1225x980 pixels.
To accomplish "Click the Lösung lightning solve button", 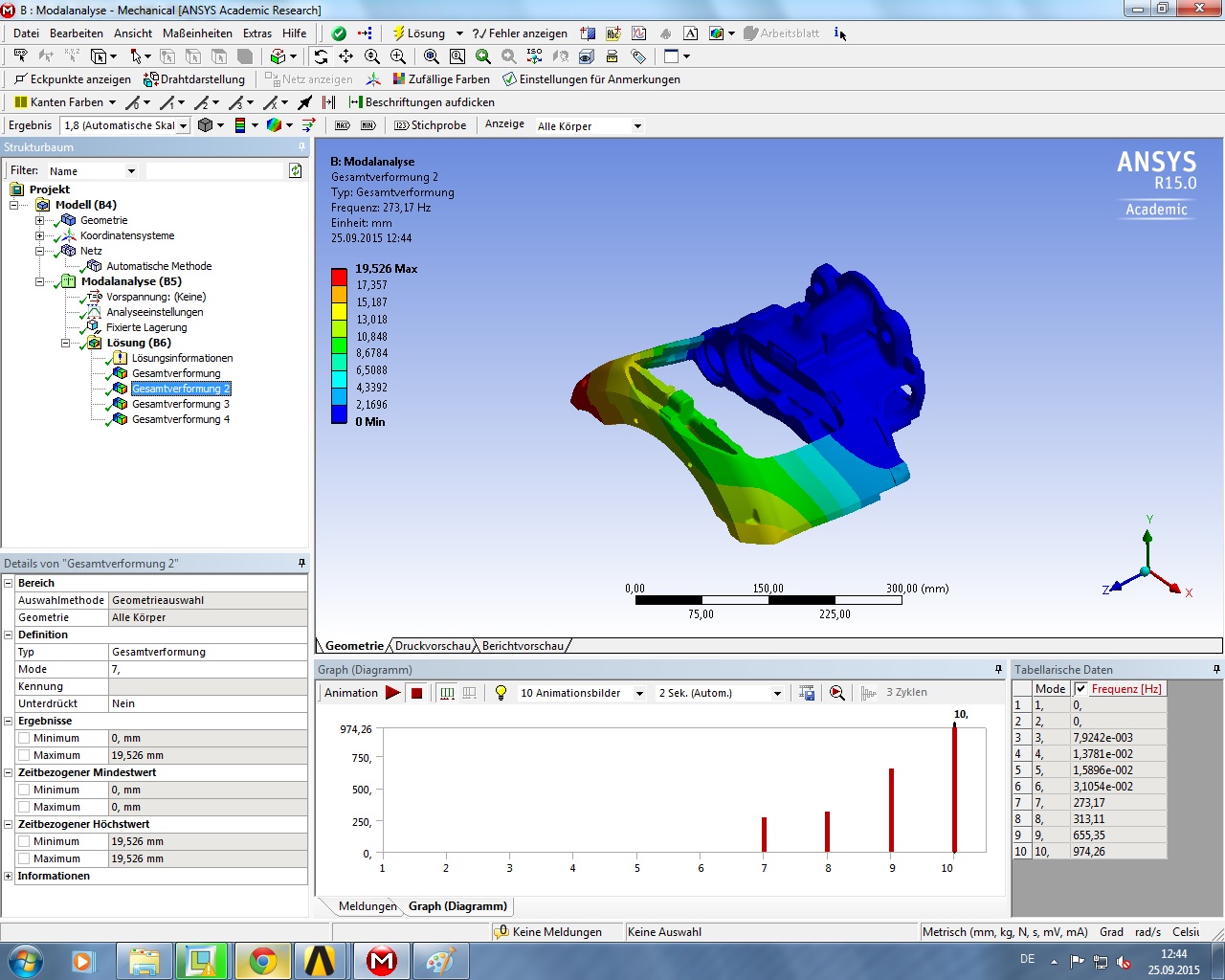I will [419, 33].
